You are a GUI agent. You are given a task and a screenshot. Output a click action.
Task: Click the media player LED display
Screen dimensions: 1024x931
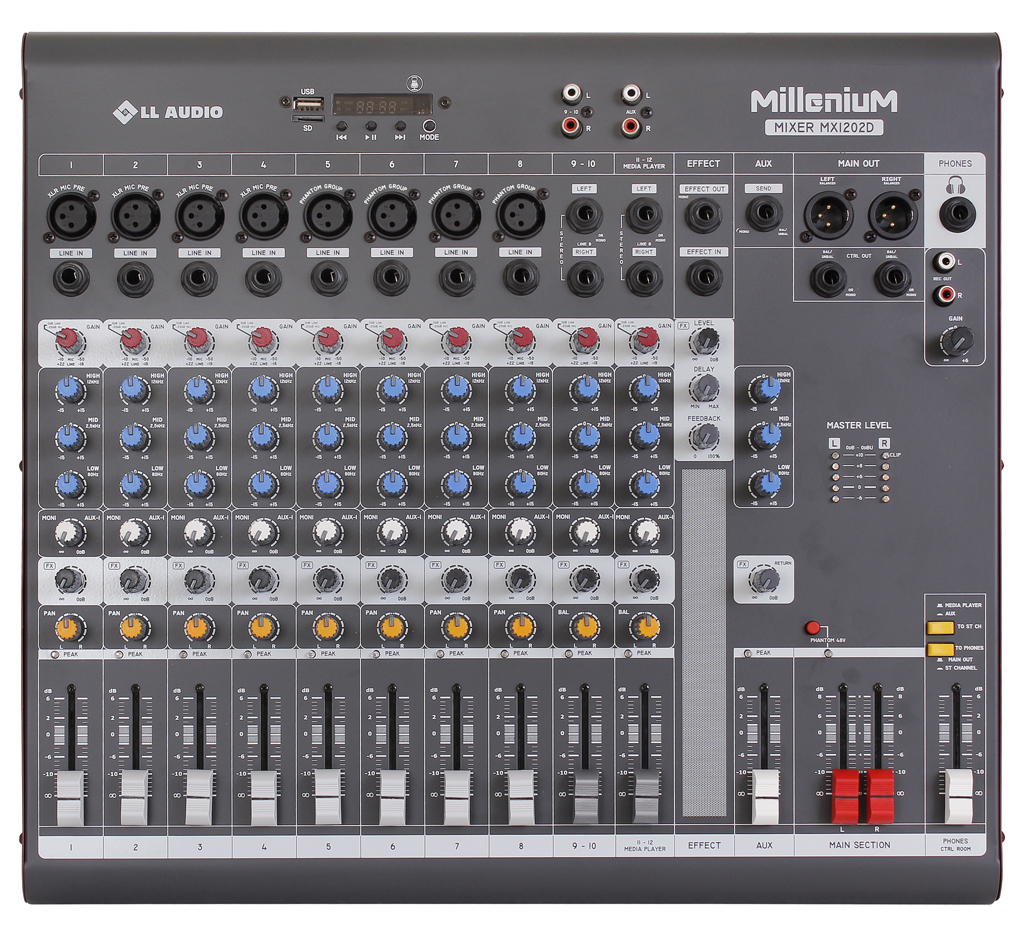[x=382, y=104]
